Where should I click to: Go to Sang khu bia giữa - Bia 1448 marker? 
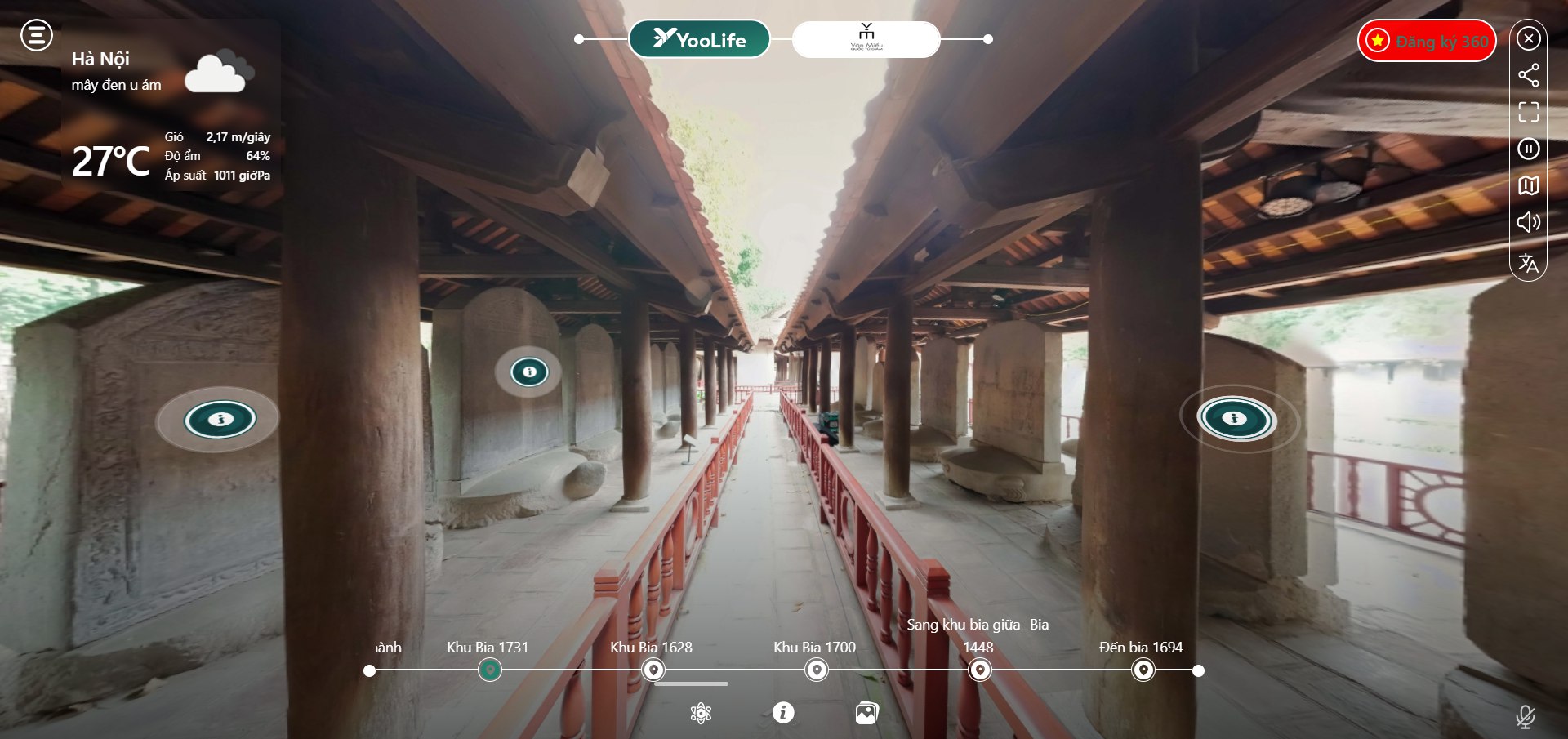point(980,670)
